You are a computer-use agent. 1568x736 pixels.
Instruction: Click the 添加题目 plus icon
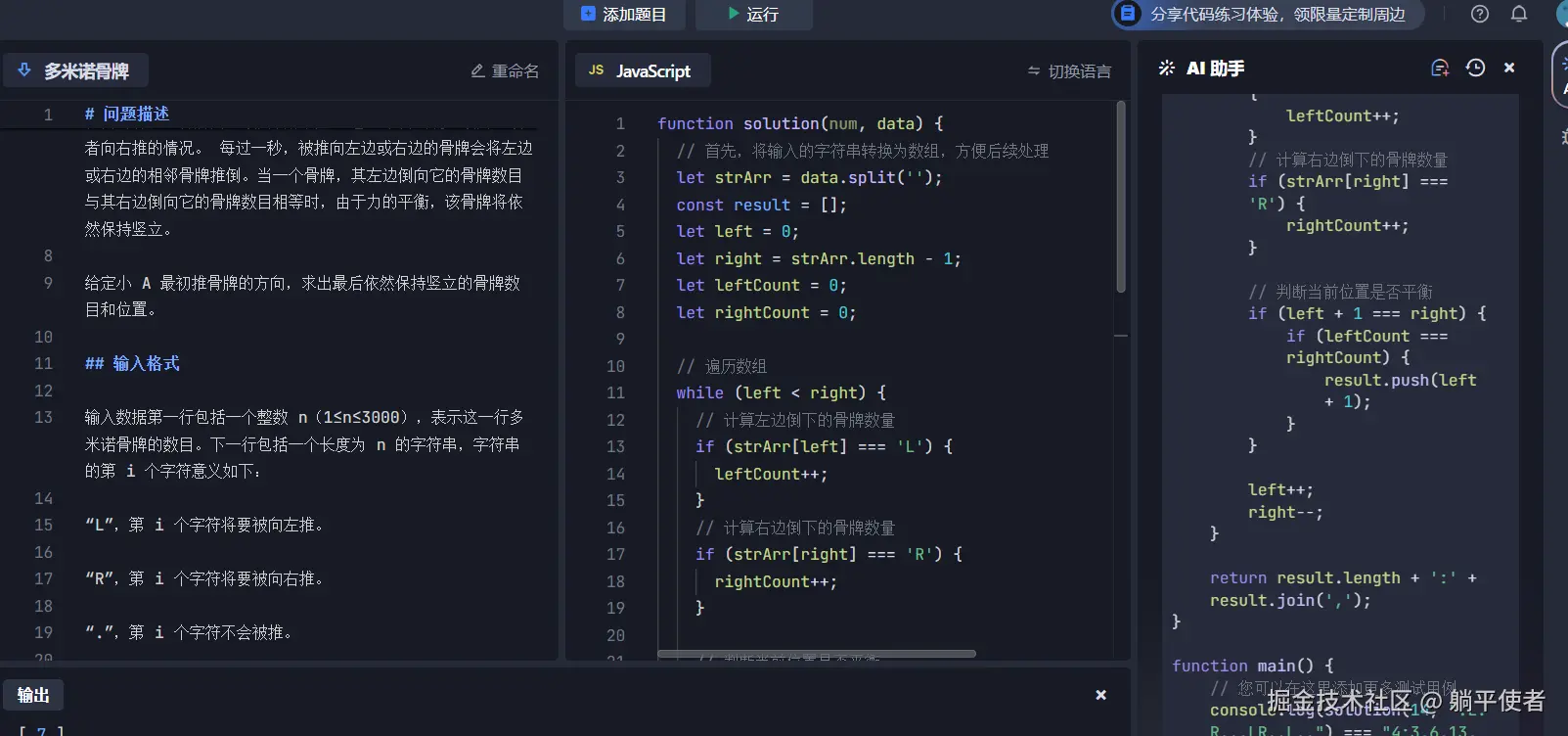(x=588, y=14)
